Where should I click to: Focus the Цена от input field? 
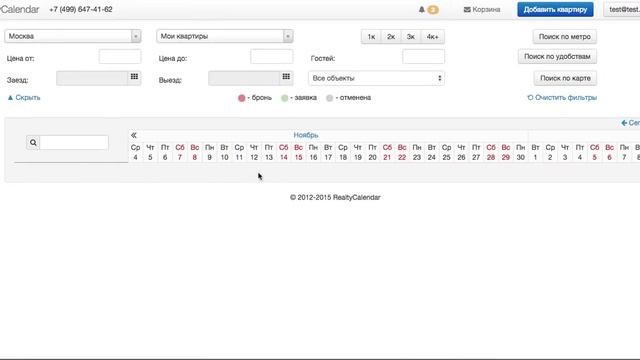120,57
